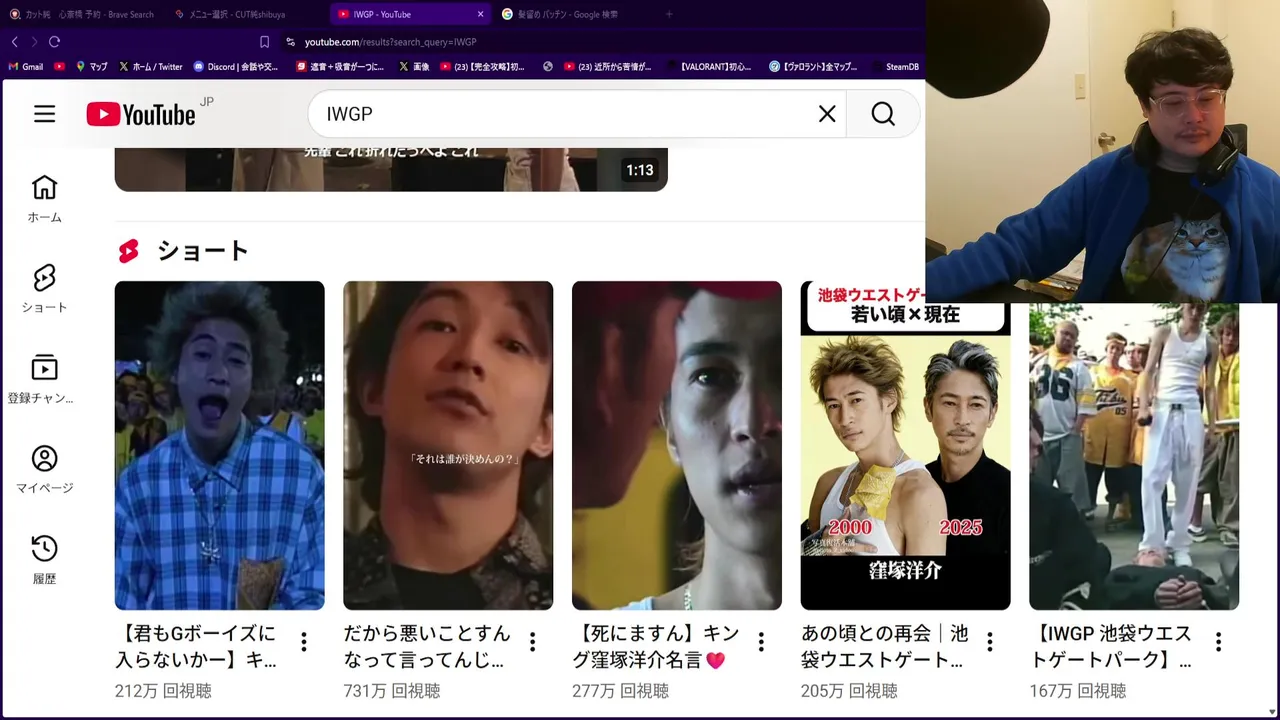
Task: Play the blue plaid shirt short thumbnail
Action: 219,445
